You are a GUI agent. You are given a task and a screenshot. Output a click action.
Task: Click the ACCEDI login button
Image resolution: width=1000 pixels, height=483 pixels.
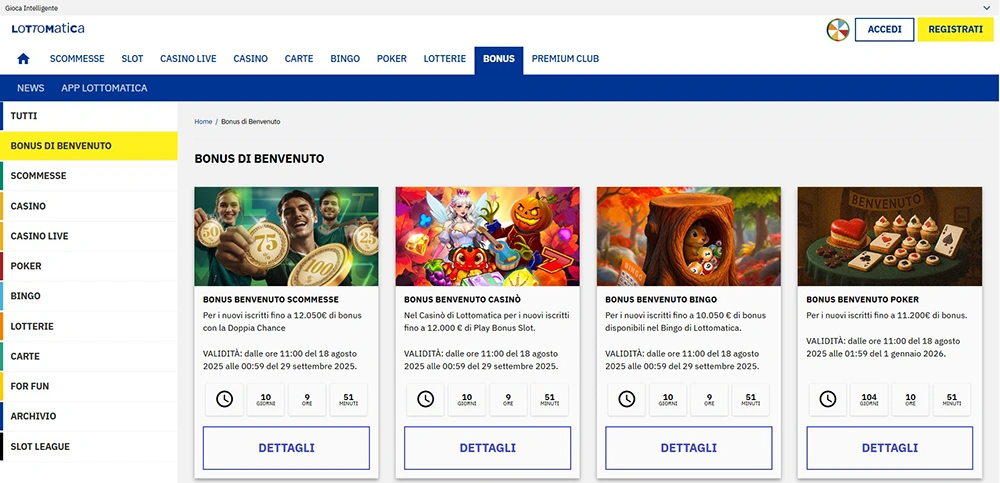pyautogui.click(x=885, y=29)
